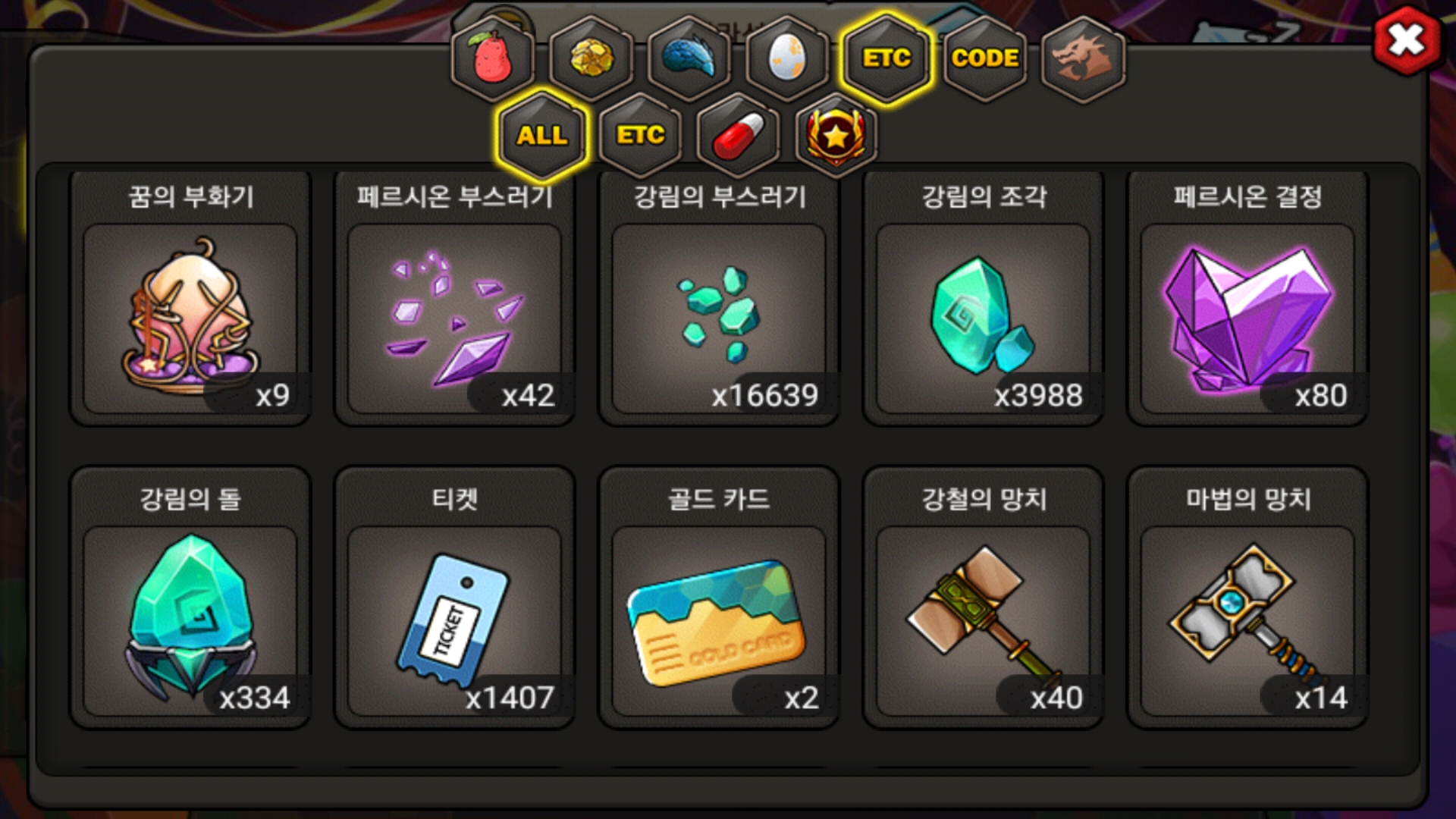This screenshot has height=819, width=1456.
Task: Select 강림의 부스러기 teal fragments item
Action: pyautogui.click(x=719, y=298)
